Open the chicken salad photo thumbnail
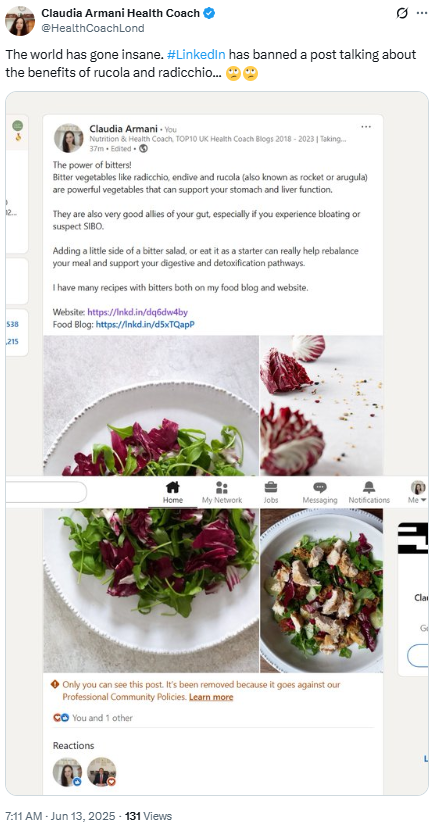 point(321,590)
